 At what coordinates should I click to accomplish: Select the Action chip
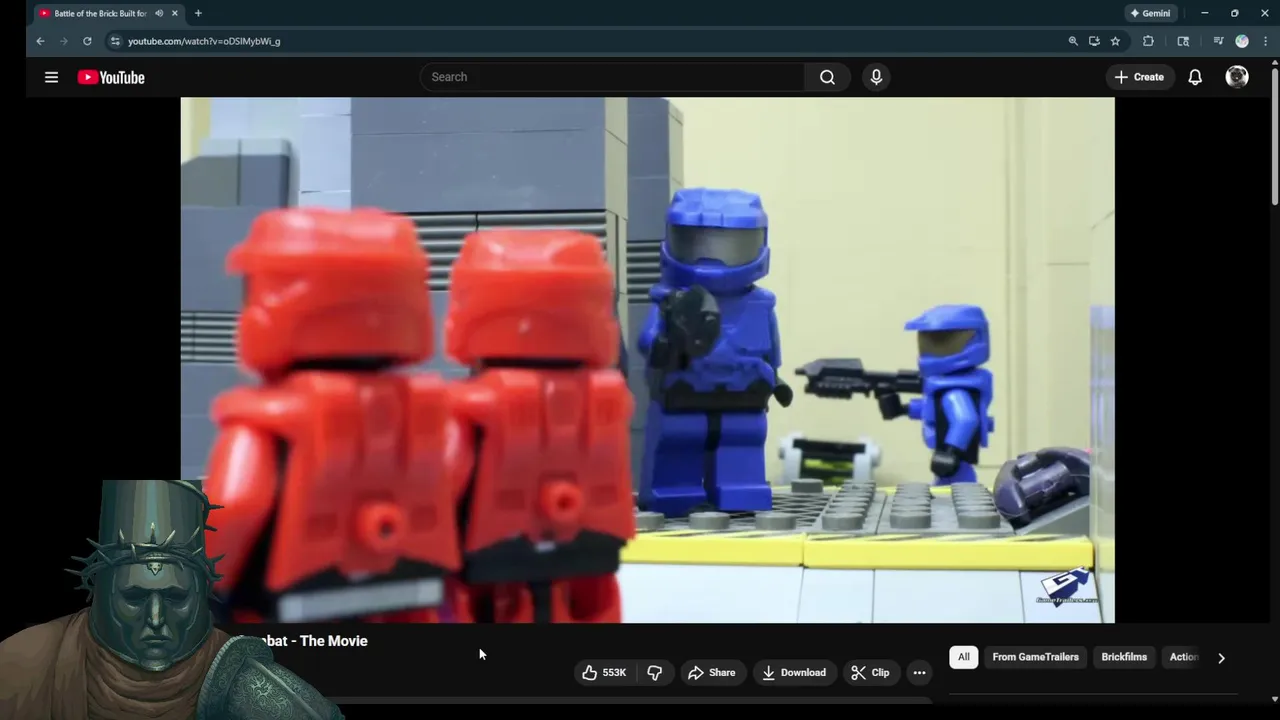1184,657
